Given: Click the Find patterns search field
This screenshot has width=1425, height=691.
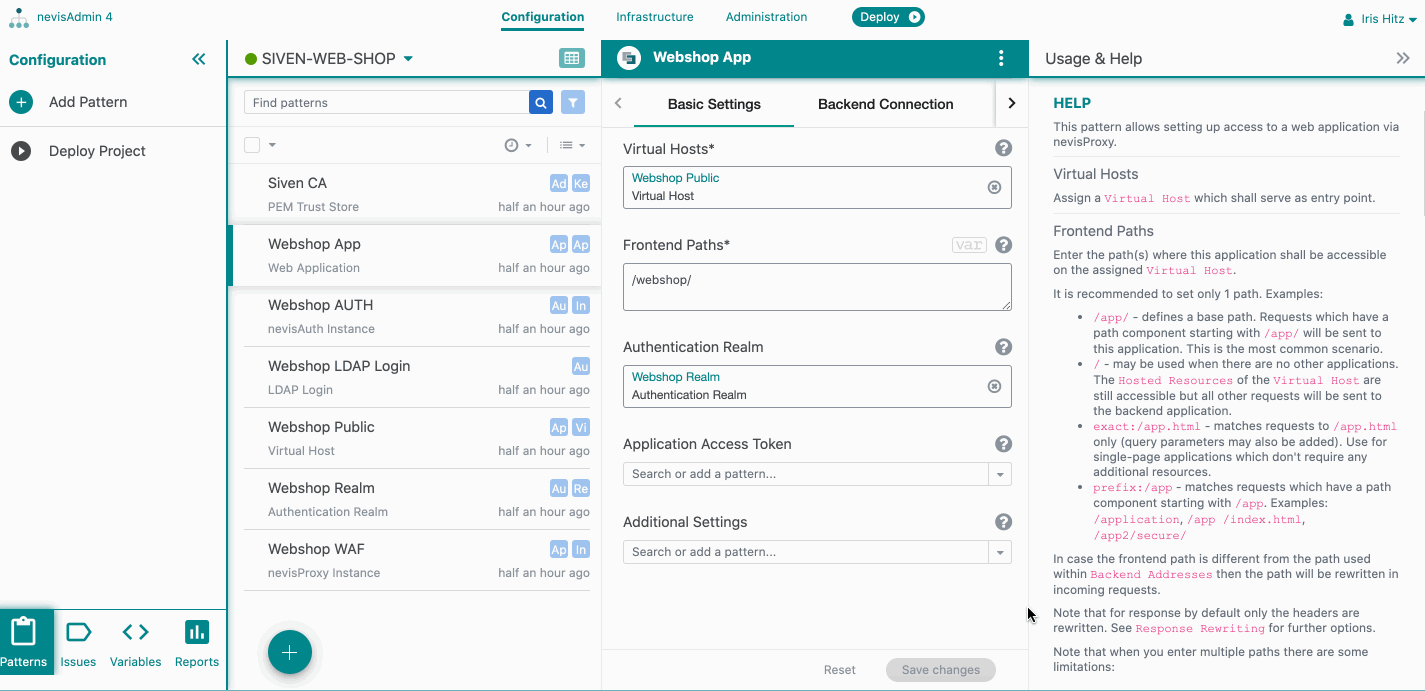Looking at the screenshot, I should point(386,102).
